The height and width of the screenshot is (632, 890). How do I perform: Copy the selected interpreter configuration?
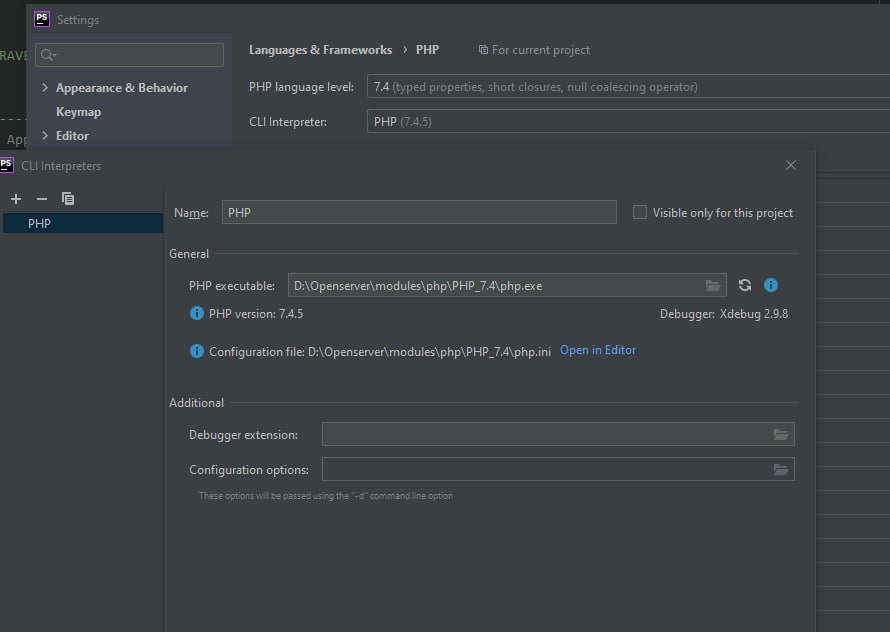[68, 198]
